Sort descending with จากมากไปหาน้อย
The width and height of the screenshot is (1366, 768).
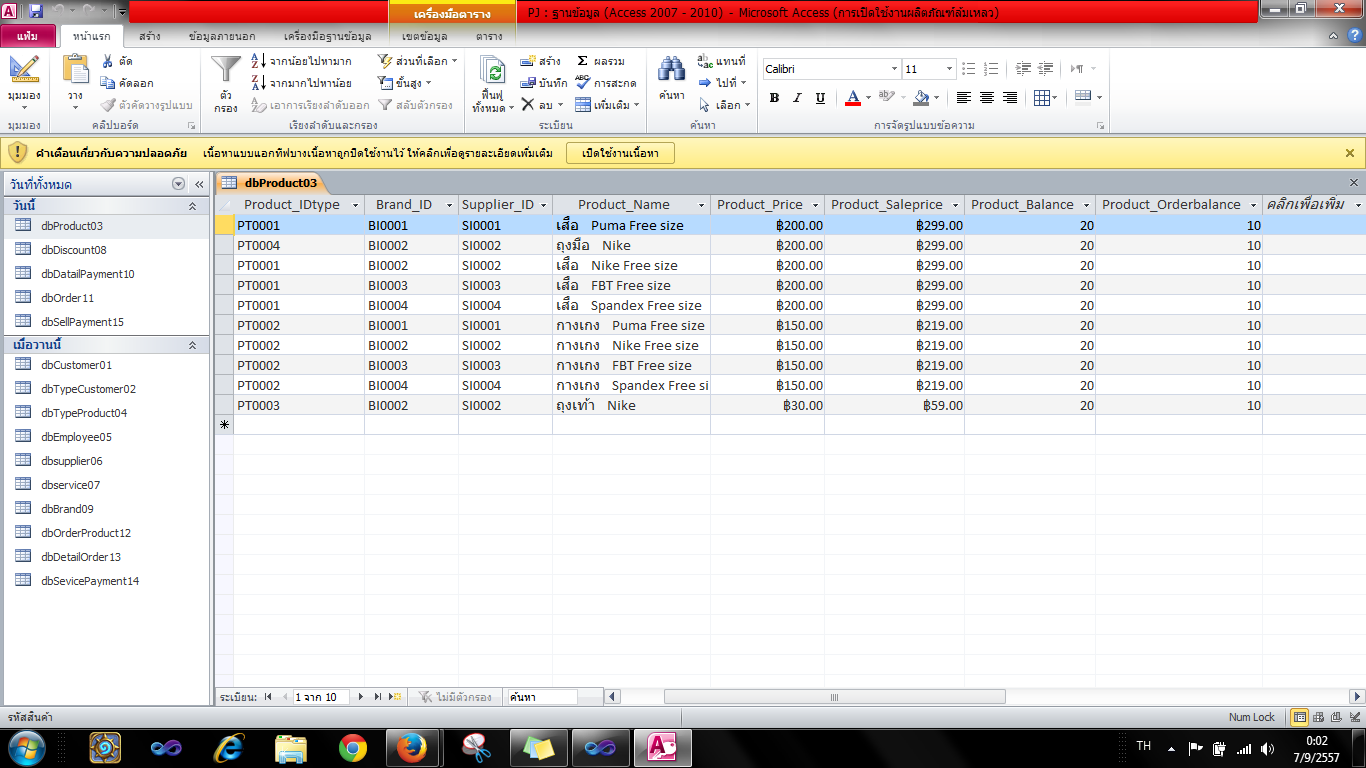point(301,83)
